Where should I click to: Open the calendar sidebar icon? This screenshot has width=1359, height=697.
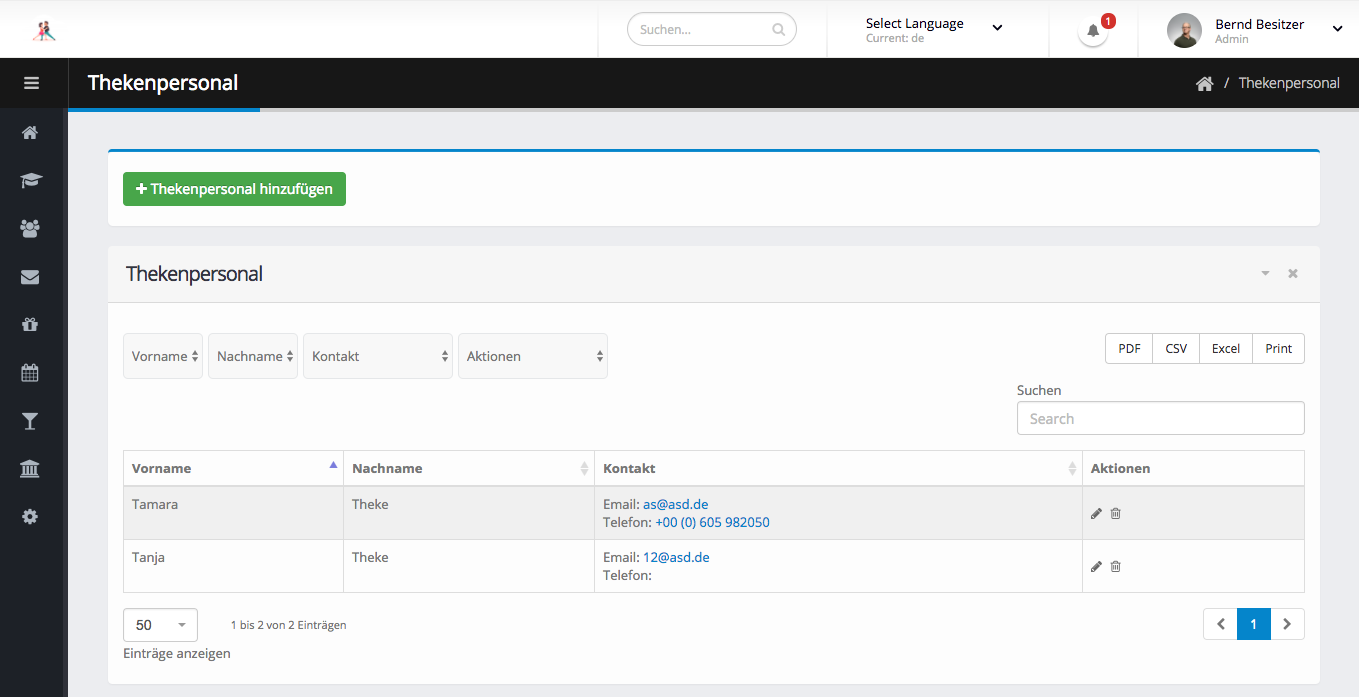click(x=30, y=373)
